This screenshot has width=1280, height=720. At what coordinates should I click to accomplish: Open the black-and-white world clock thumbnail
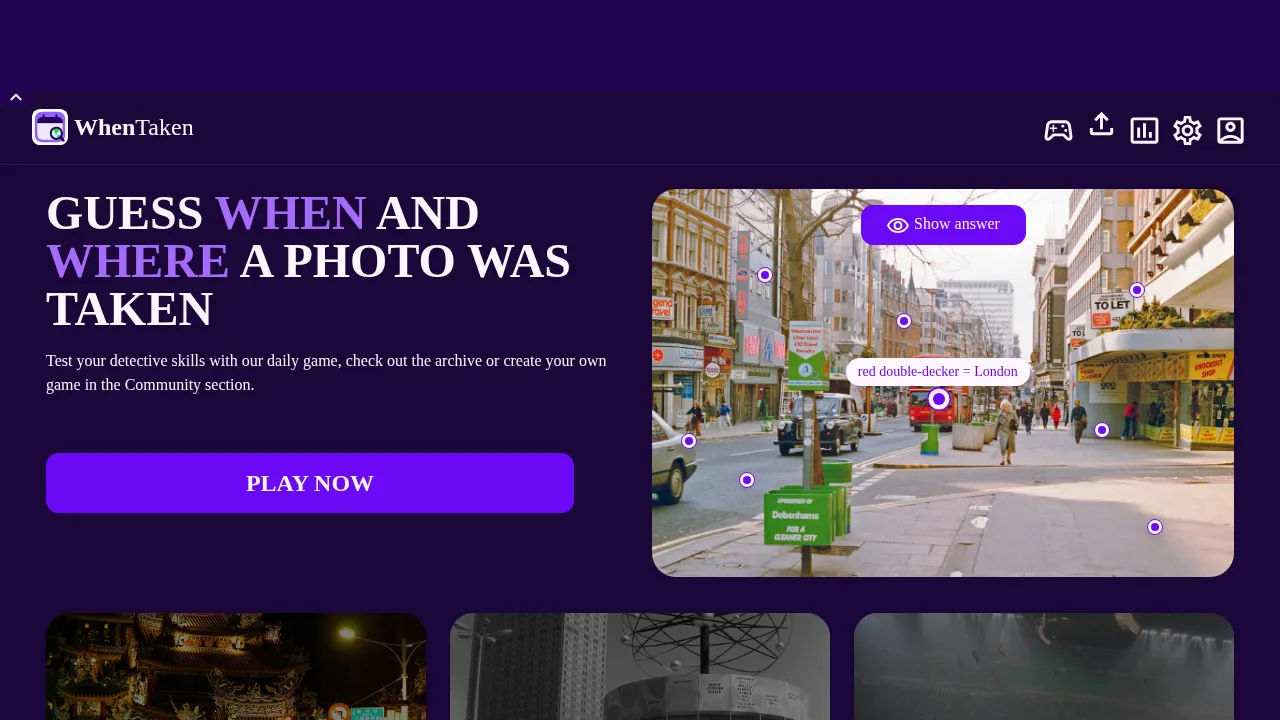(640, 666)
